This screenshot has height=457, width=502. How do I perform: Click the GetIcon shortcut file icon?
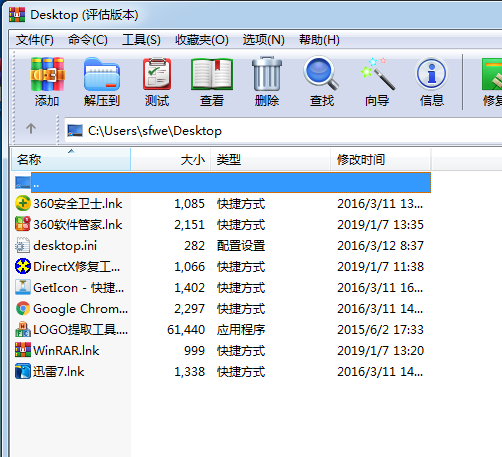(23, 287)
